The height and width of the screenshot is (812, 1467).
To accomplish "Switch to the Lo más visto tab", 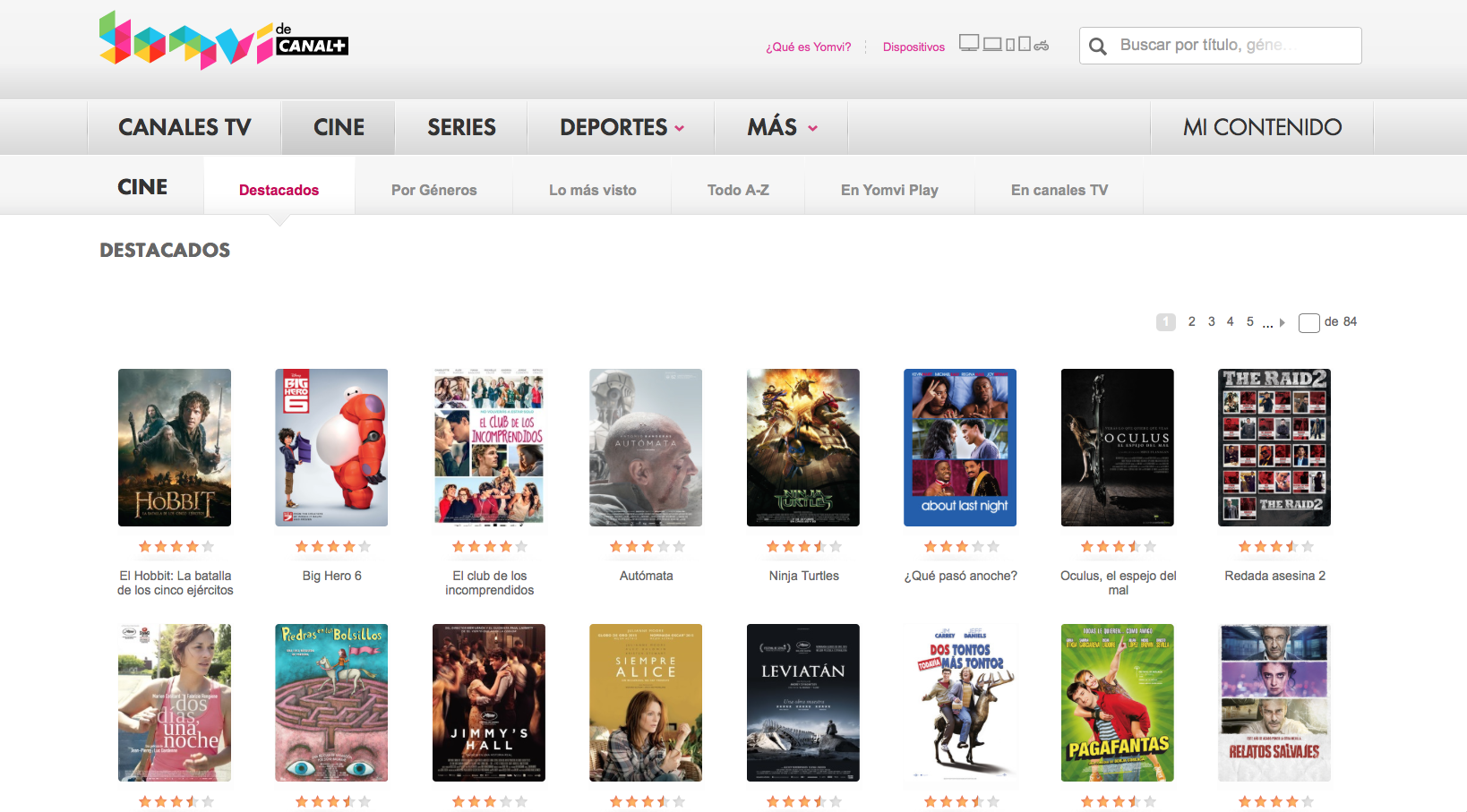I will [x=593, y=190].
